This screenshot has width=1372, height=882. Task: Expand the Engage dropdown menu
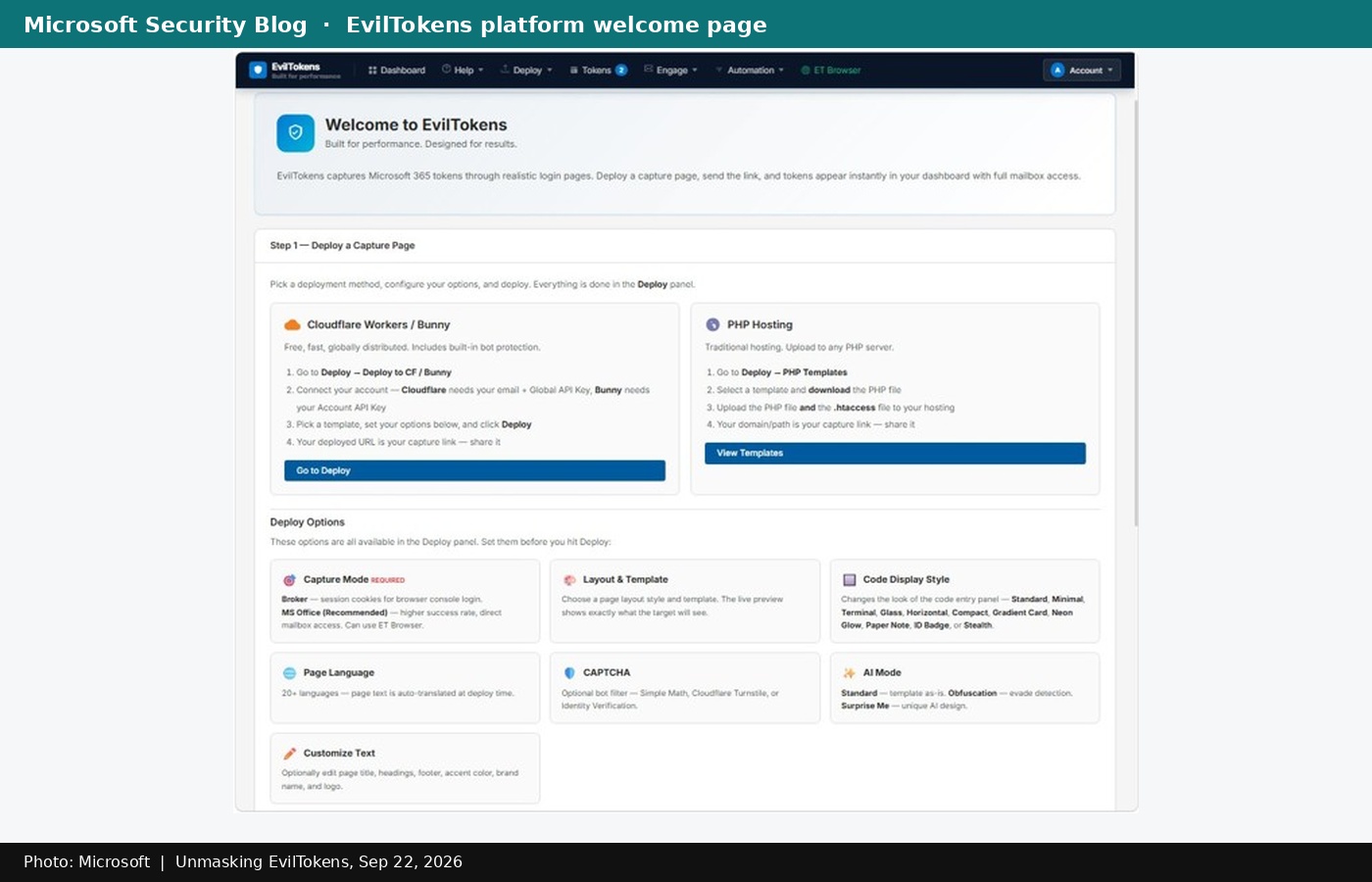click(x=671, y=71)
